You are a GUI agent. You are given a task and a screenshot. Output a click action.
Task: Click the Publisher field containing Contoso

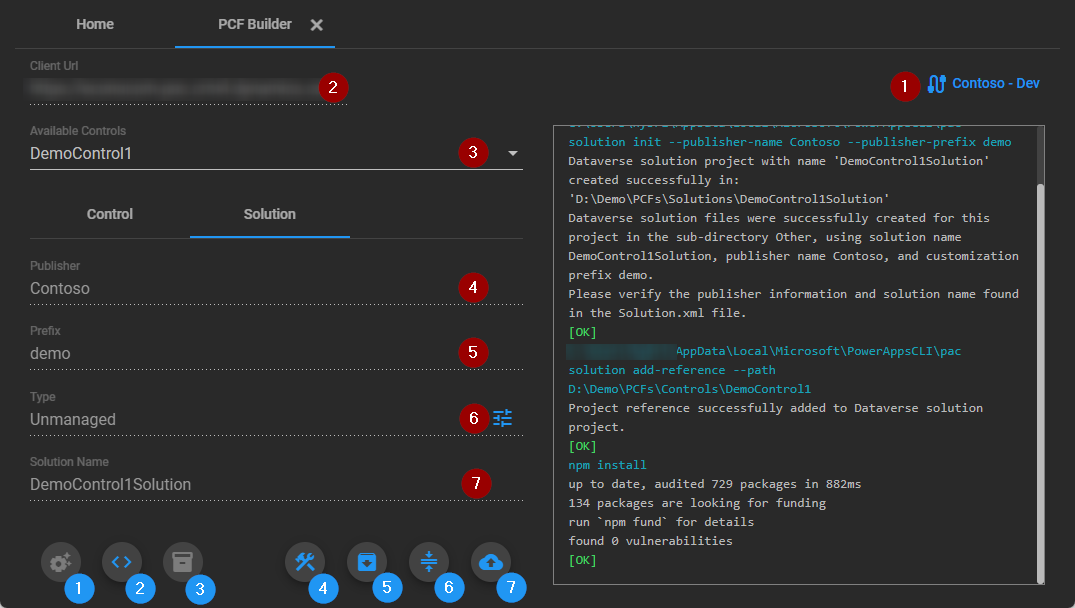(240, 289)
